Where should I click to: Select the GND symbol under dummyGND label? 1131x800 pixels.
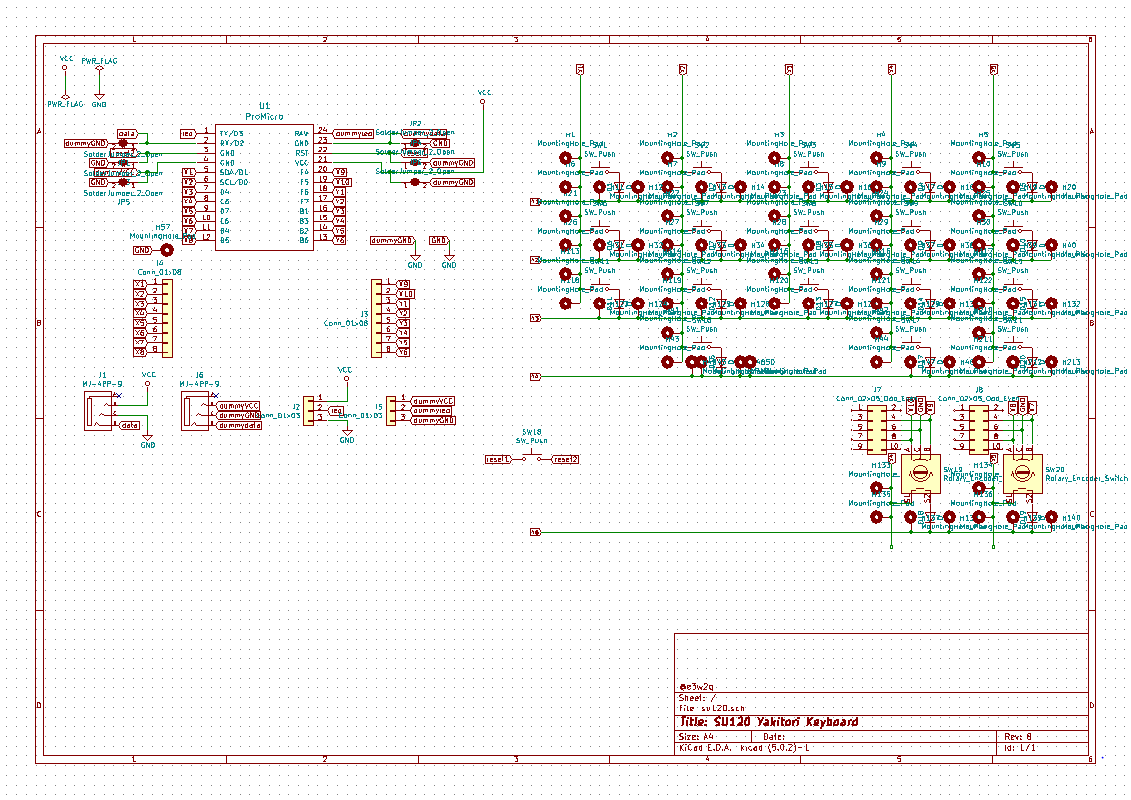(x=415, y=260)
